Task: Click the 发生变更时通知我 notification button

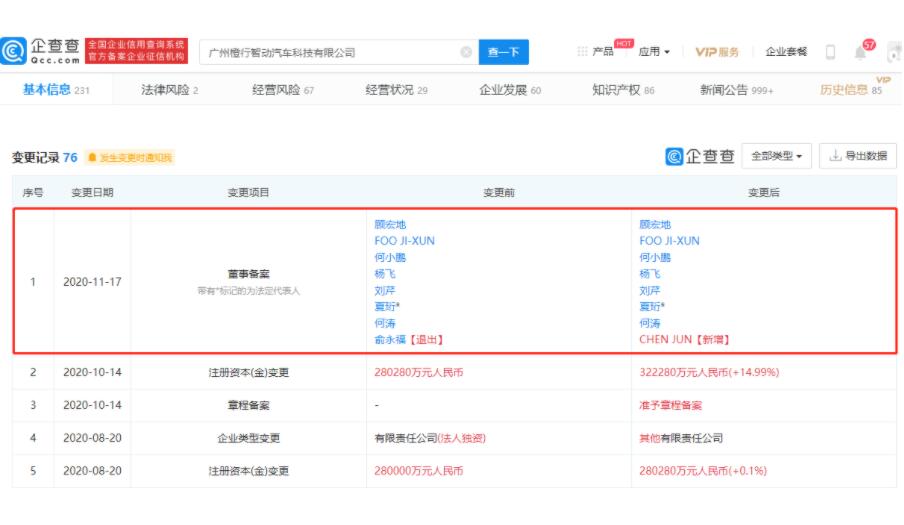Action: click(x=130, y=157)
